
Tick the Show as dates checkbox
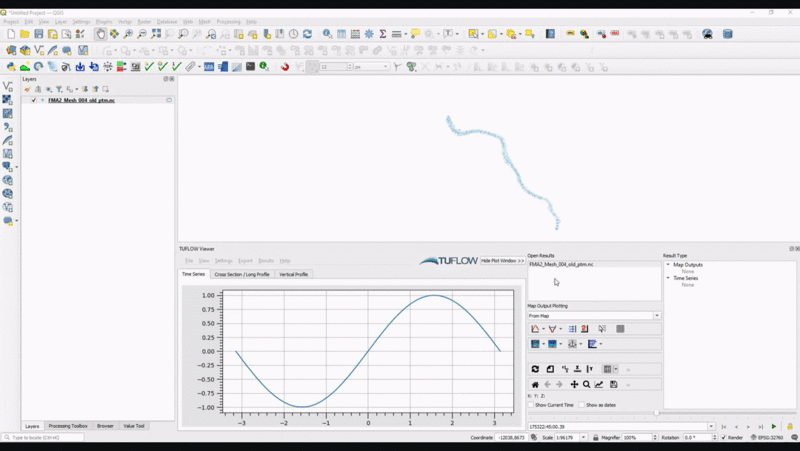tap(582, 405)
